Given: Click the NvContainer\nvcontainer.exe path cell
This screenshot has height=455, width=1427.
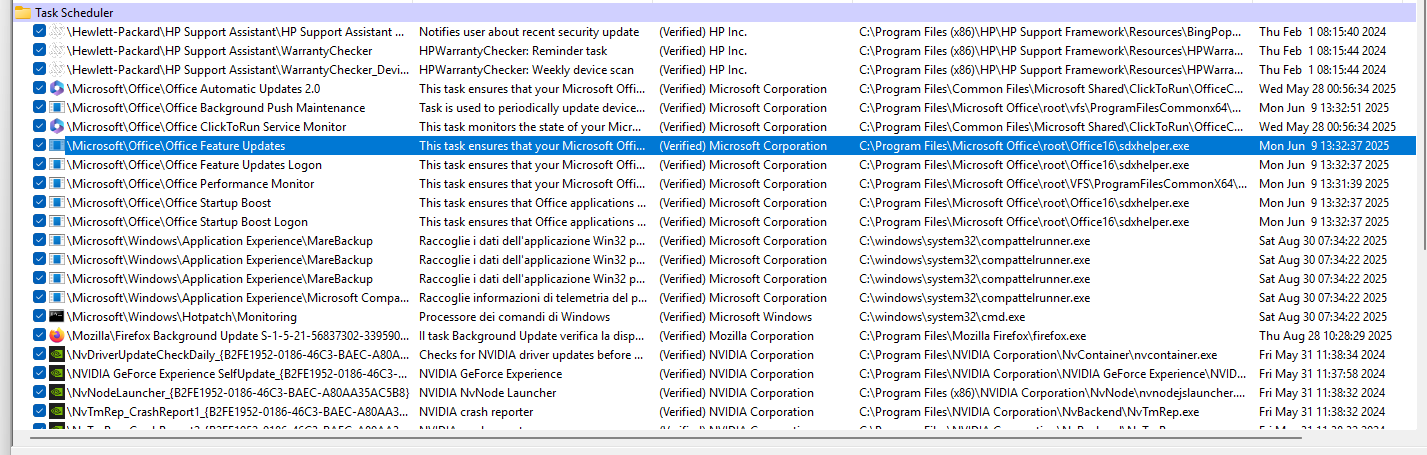Looking at the screenshot, I should tap(1038, 355).
